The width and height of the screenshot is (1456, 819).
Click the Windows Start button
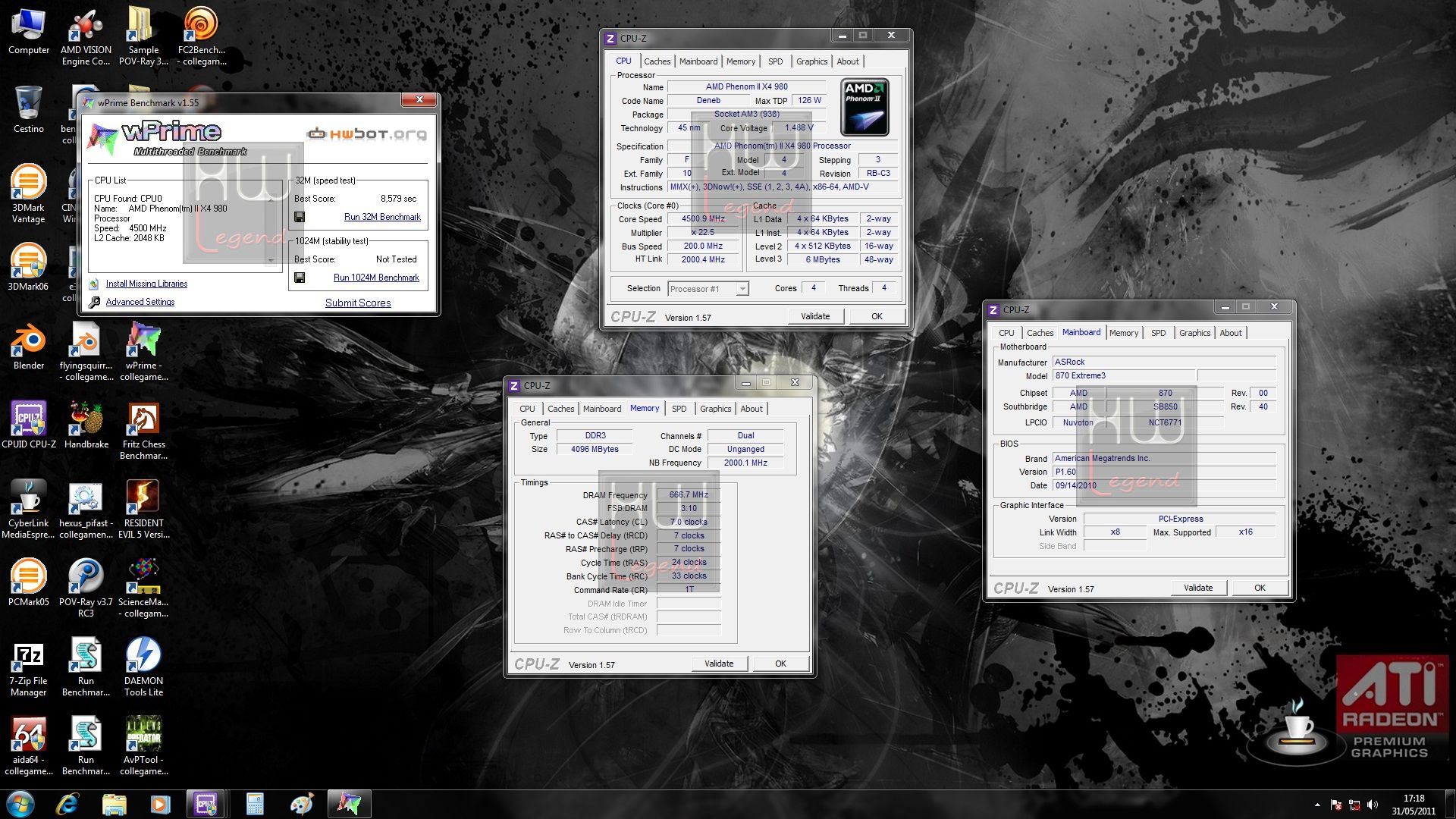click(20, 804)
